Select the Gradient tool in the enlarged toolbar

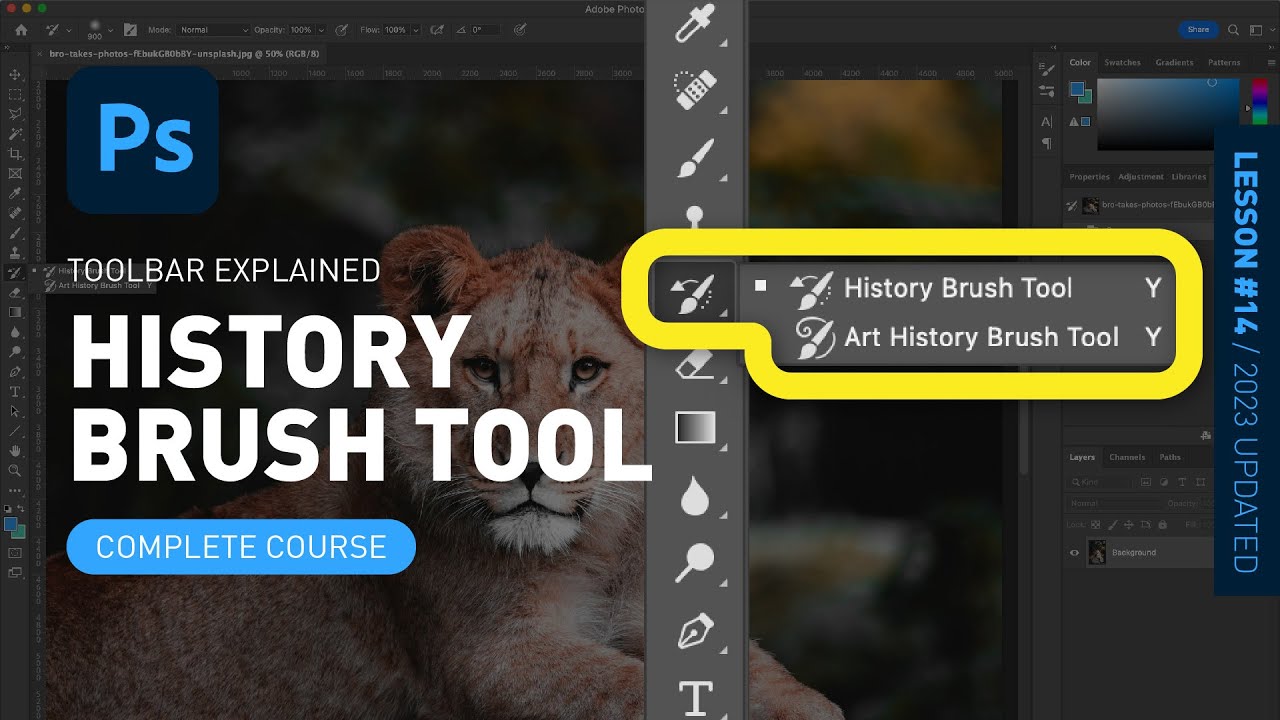tap(695, 428)
